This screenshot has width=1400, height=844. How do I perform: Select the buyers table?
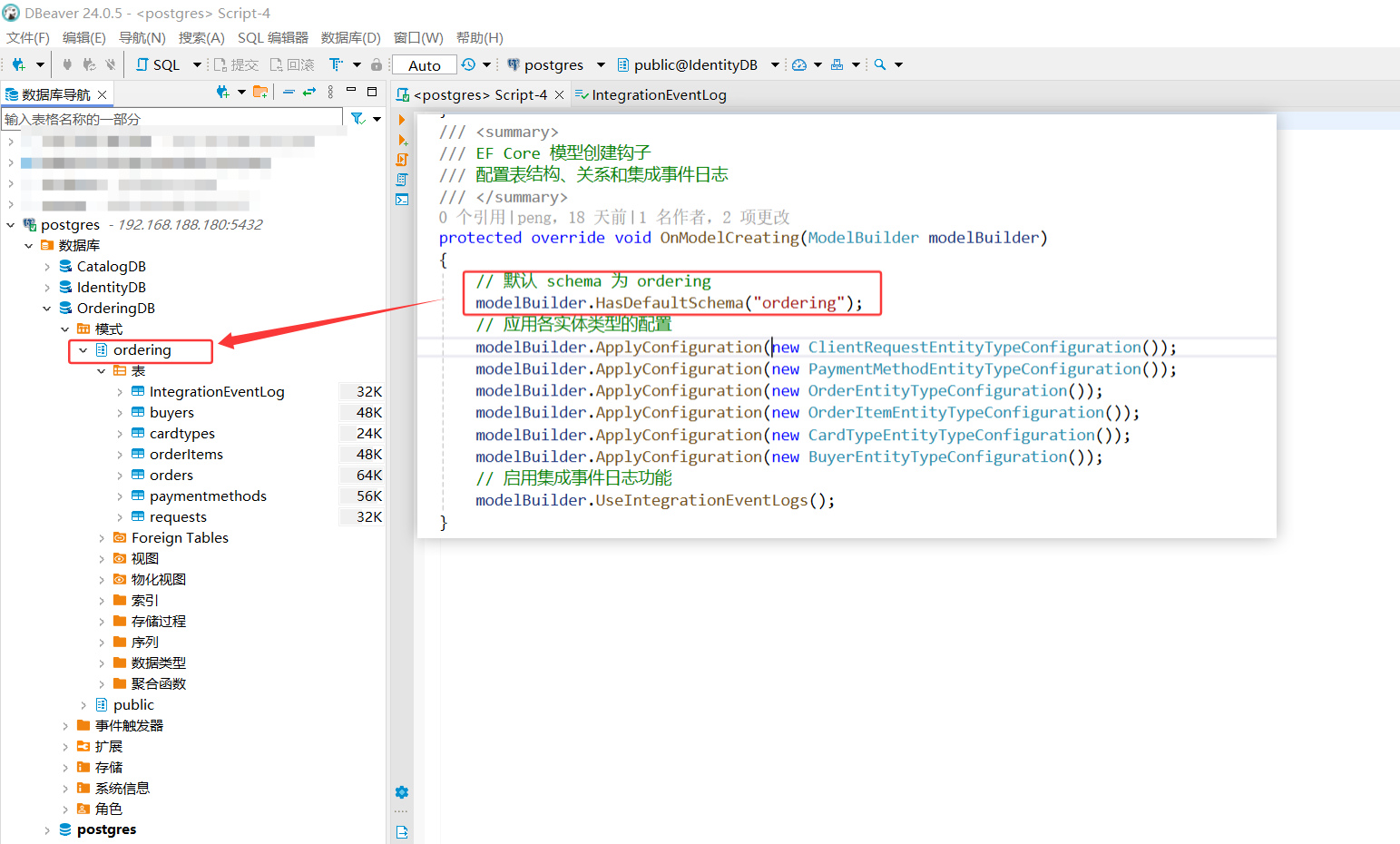171,412
